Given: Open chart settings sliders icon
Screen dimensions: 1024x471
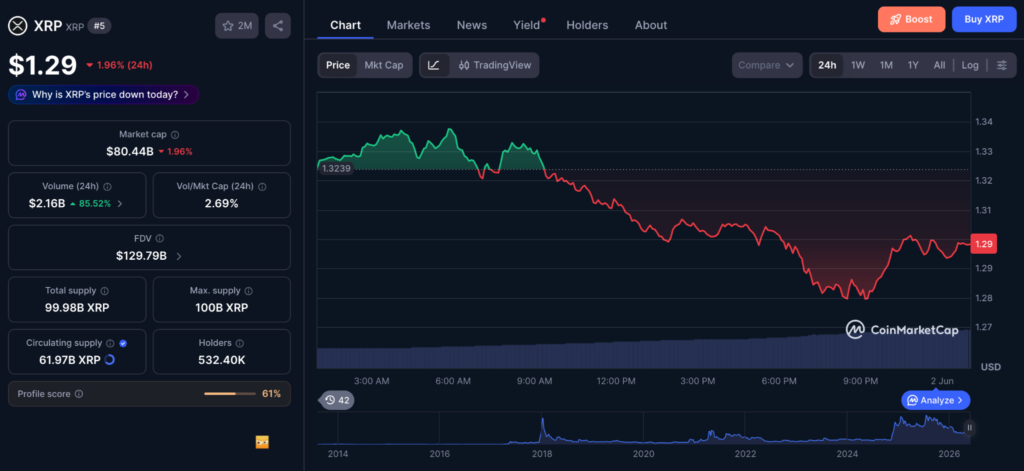Looking at the screenshot, I should coord(1002,65).
